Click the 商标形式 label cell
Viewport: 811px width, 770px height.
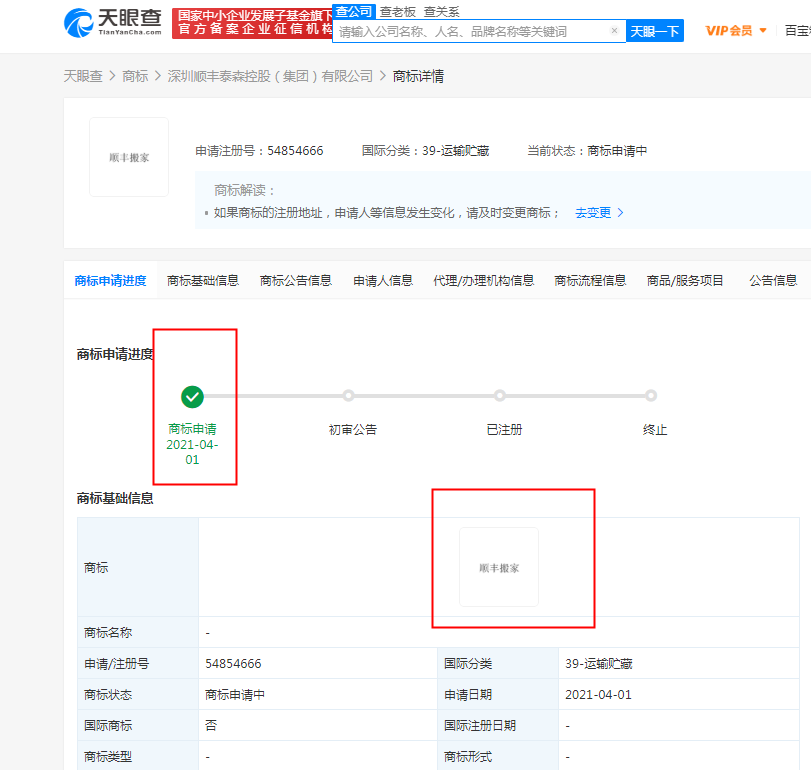(x=498, y=756)
